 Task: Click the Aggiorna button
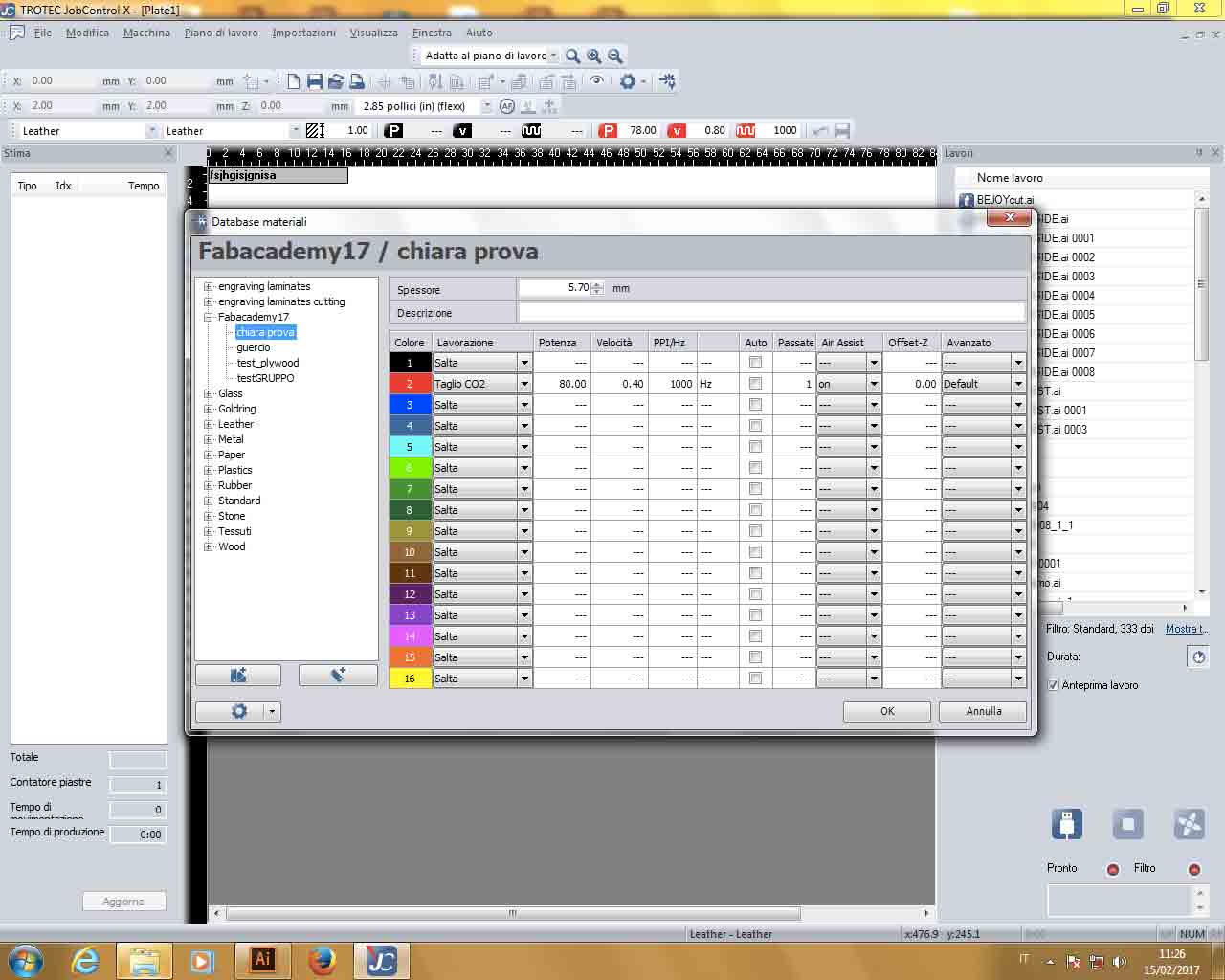(x=123, y=902)
